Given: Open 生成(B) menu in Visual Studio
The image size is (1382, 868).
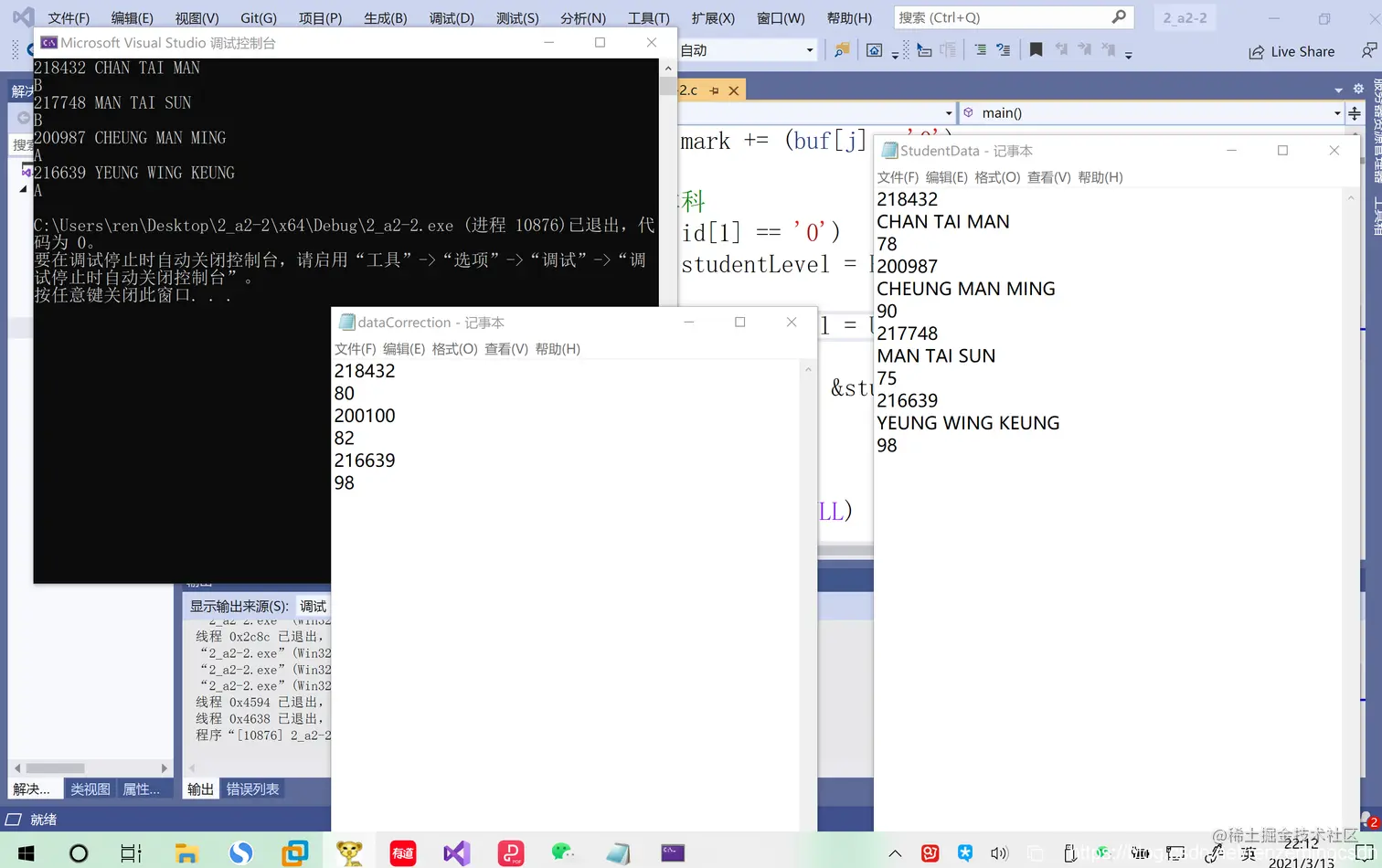Looking at the screenshot, I should (x=385, y=18).
